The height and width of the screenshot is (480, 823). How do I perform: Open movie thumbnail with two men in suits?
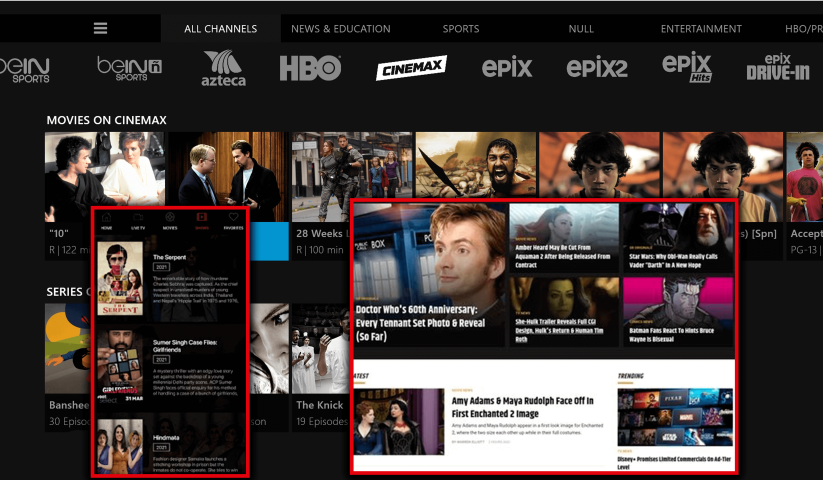pyautogui.click(x=228, y=176)
